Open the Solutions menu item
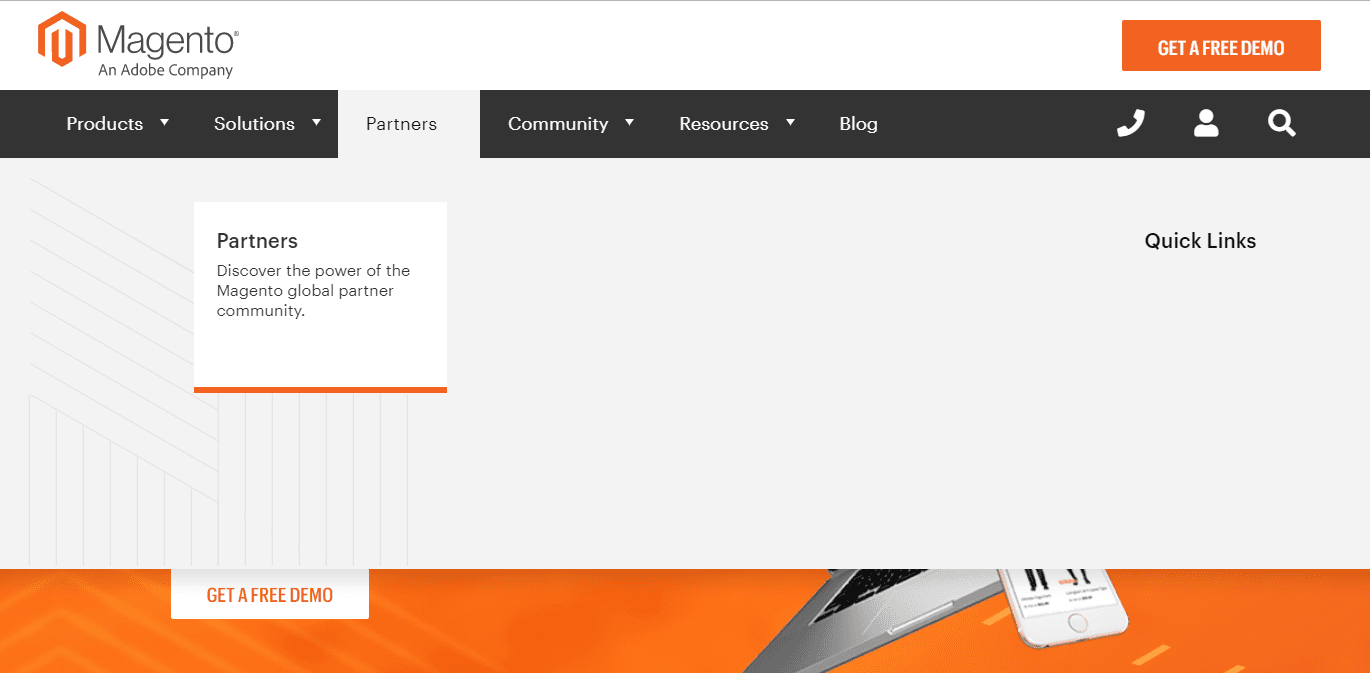This screenshot has width=1370, height=673. point(254,124)
